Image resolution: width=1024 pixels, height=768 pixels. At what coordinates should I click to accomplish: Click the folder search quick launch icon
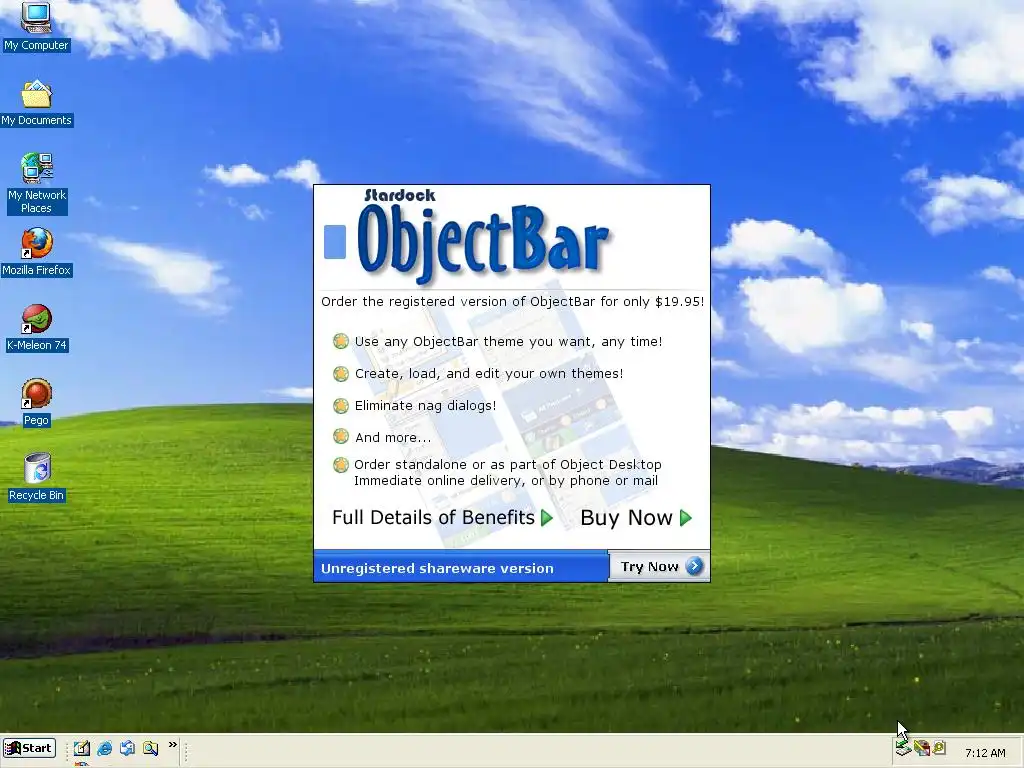click(x=150, y=748)
